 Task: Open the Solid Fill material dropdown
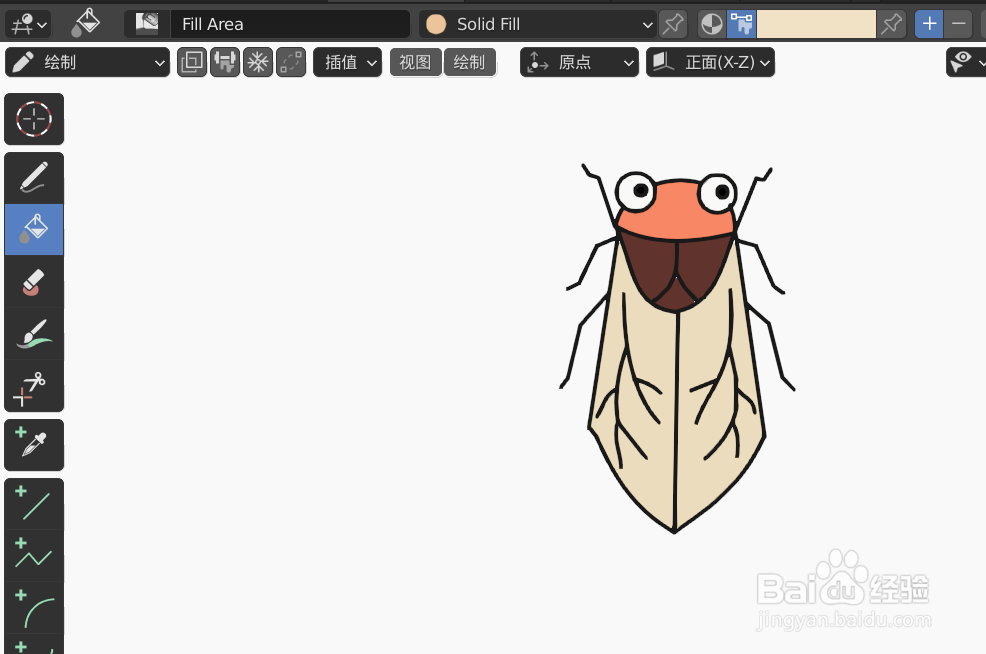point(538,24)
